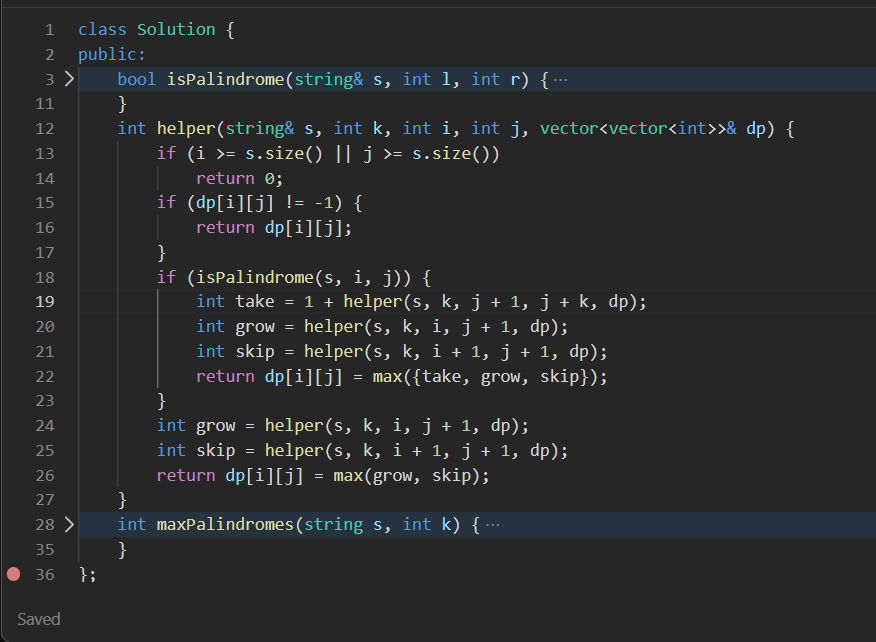The height and width of the screenshot is (642, 876).
Task: Click 'max(grow, skip)' on line 26
Action: coord(407,476)
